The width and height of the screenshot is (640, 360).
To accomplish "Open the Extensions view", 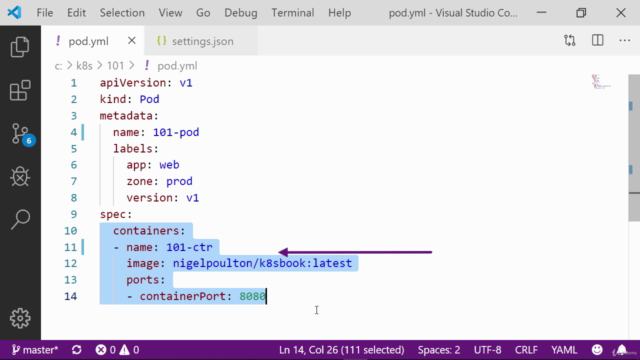I will pos(20,90).
